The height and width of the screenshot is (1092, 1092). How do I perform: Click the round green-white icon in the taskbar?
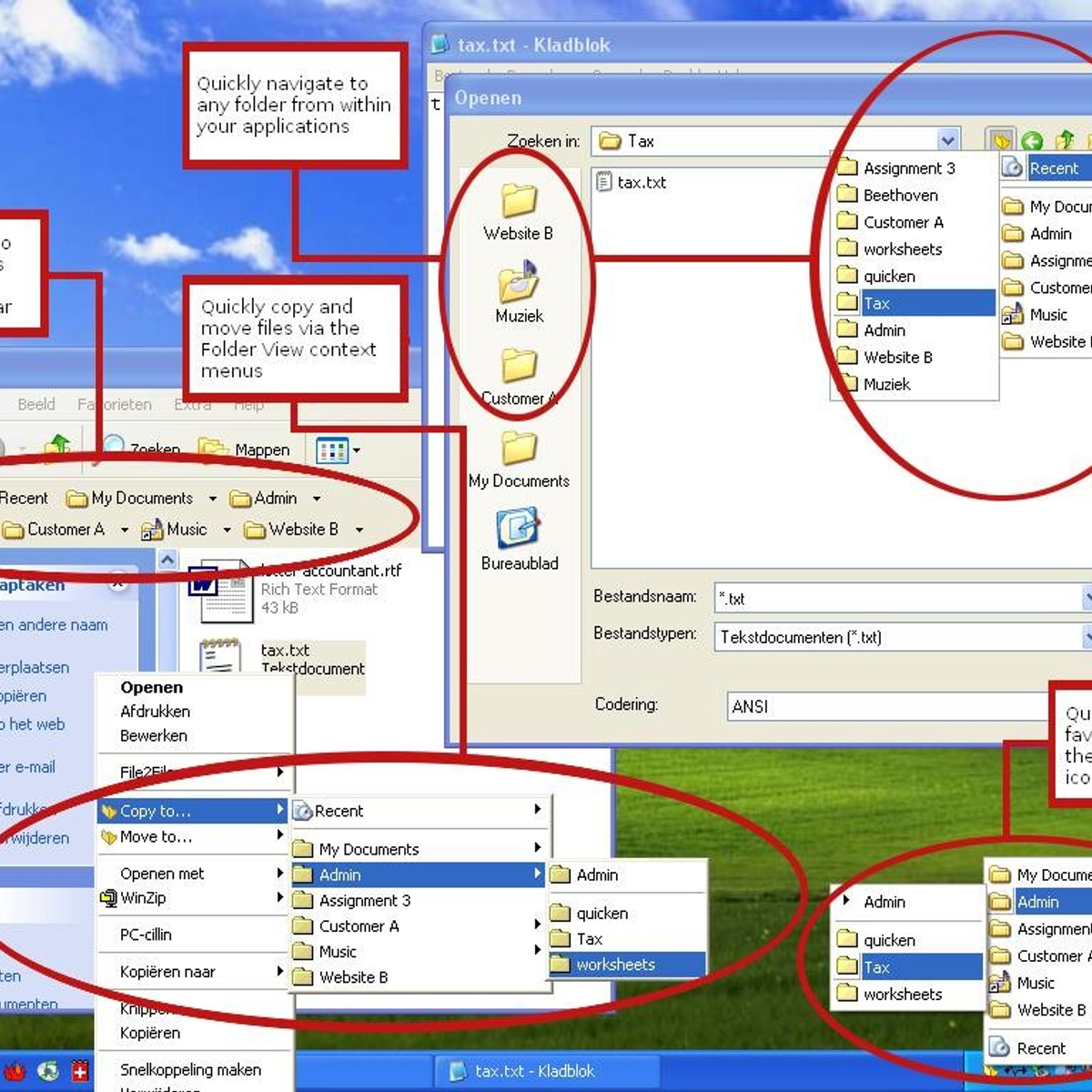click(x=47, y=1071)
